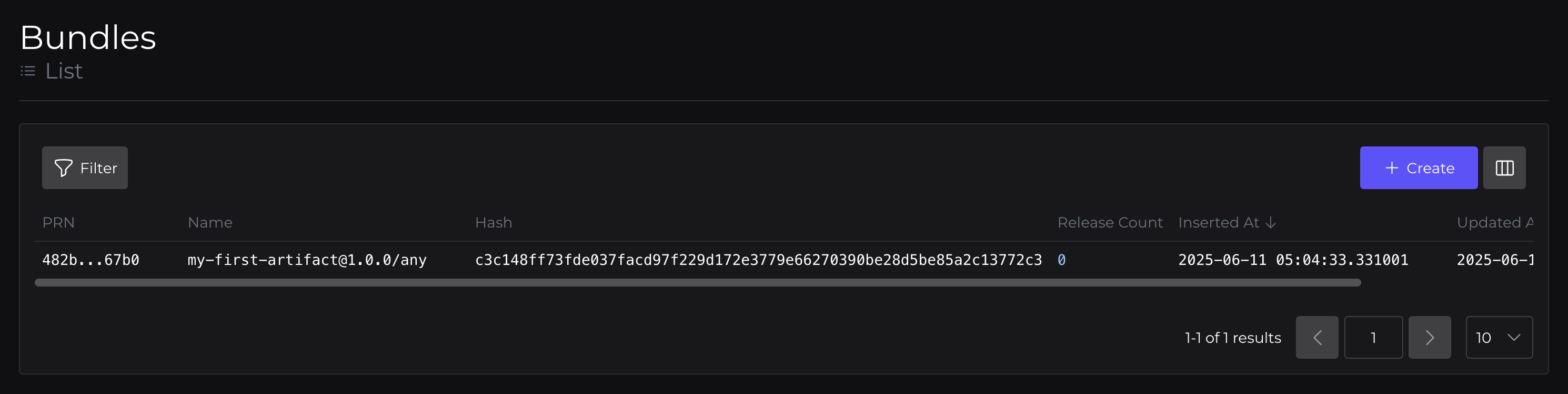Viewport: 1568px width, 394px height.
Task: Click the List view icon
Action: (x=28, y=71)
